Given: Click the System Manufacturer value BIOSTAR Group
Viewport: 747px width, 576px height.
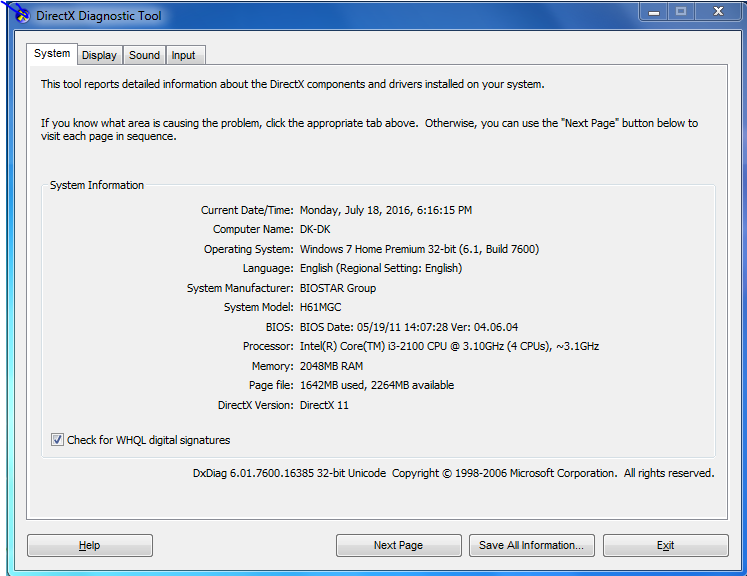Looking at the screenshot, I should coord(338,288).
